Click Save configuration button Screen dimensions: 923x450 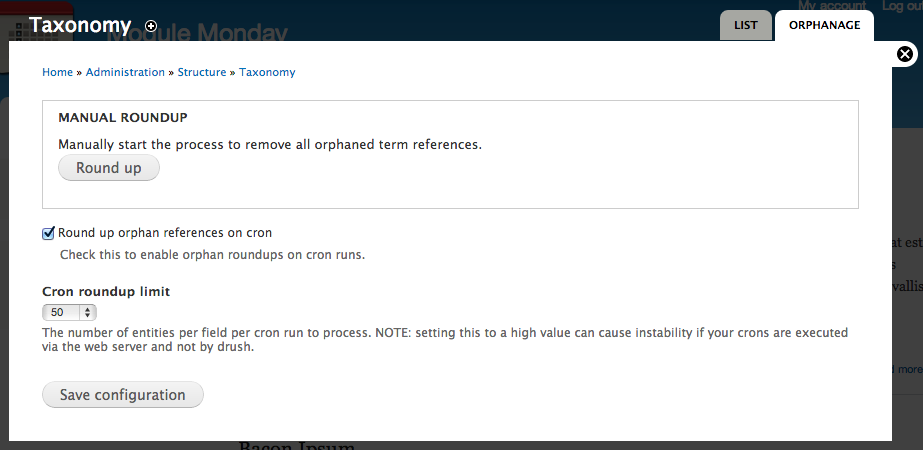point(122,395)
